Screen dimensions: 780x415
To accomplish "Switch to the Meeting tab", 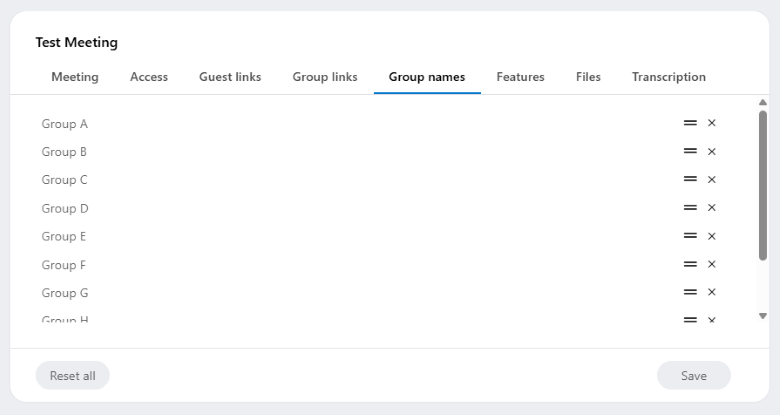I will [x=75, y=77].
